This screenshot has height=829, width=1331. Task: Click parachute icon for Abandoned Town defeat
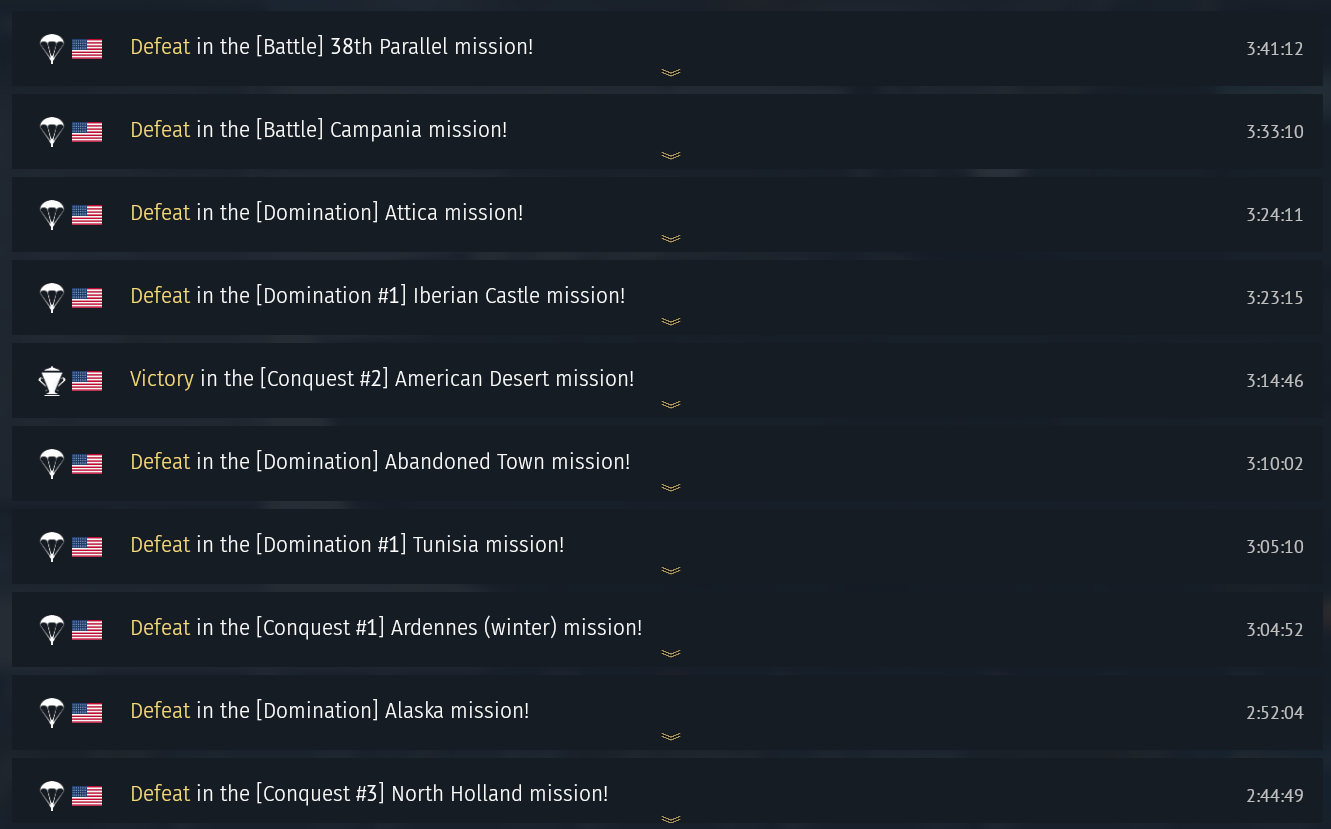pos(51,463)
